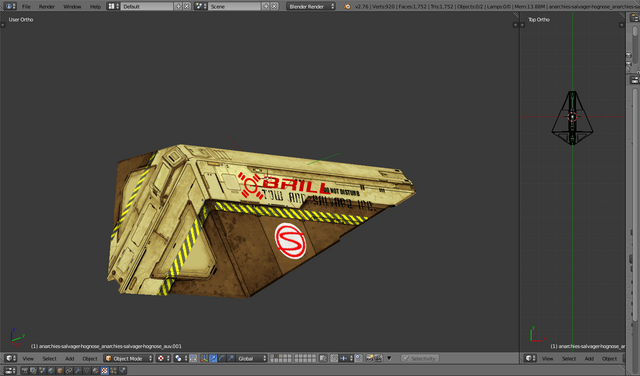Open the screen layout browser icon
The width and height of the screenshot is (640, 376).
coord(113,7)
